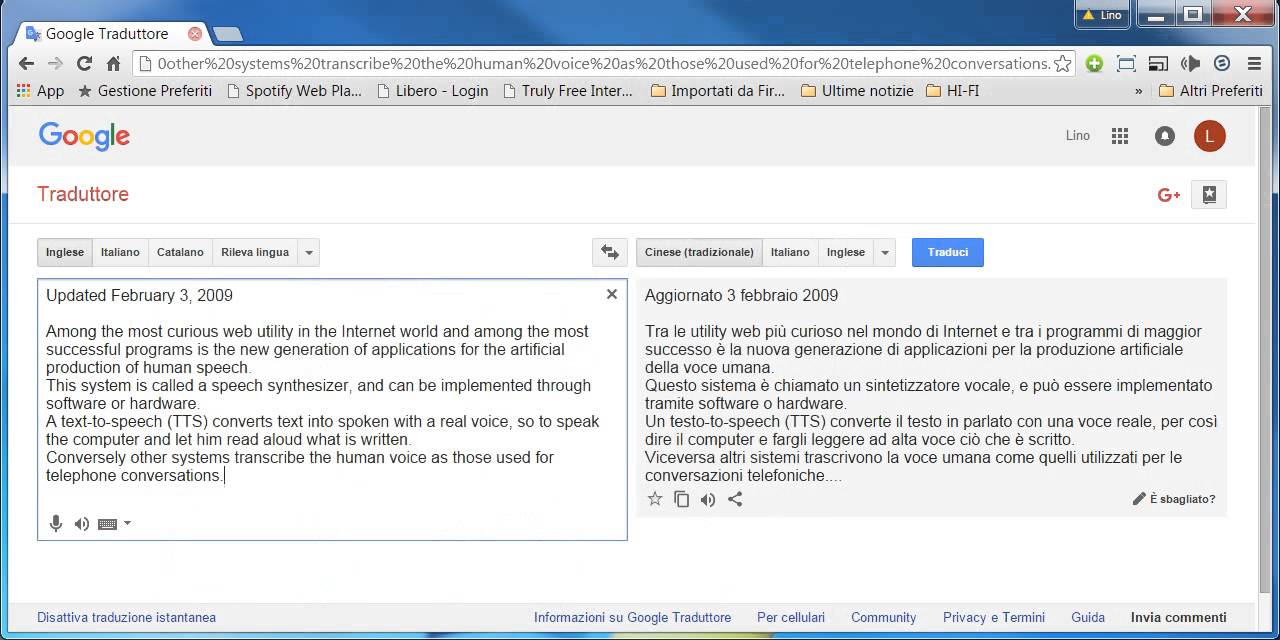Select Inglese as source language
Screen dimensions: 1280x640
[x=65, y=252]
